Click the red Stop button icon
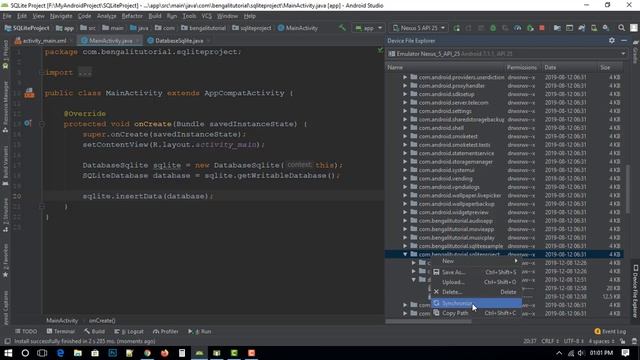 (542, 28)
